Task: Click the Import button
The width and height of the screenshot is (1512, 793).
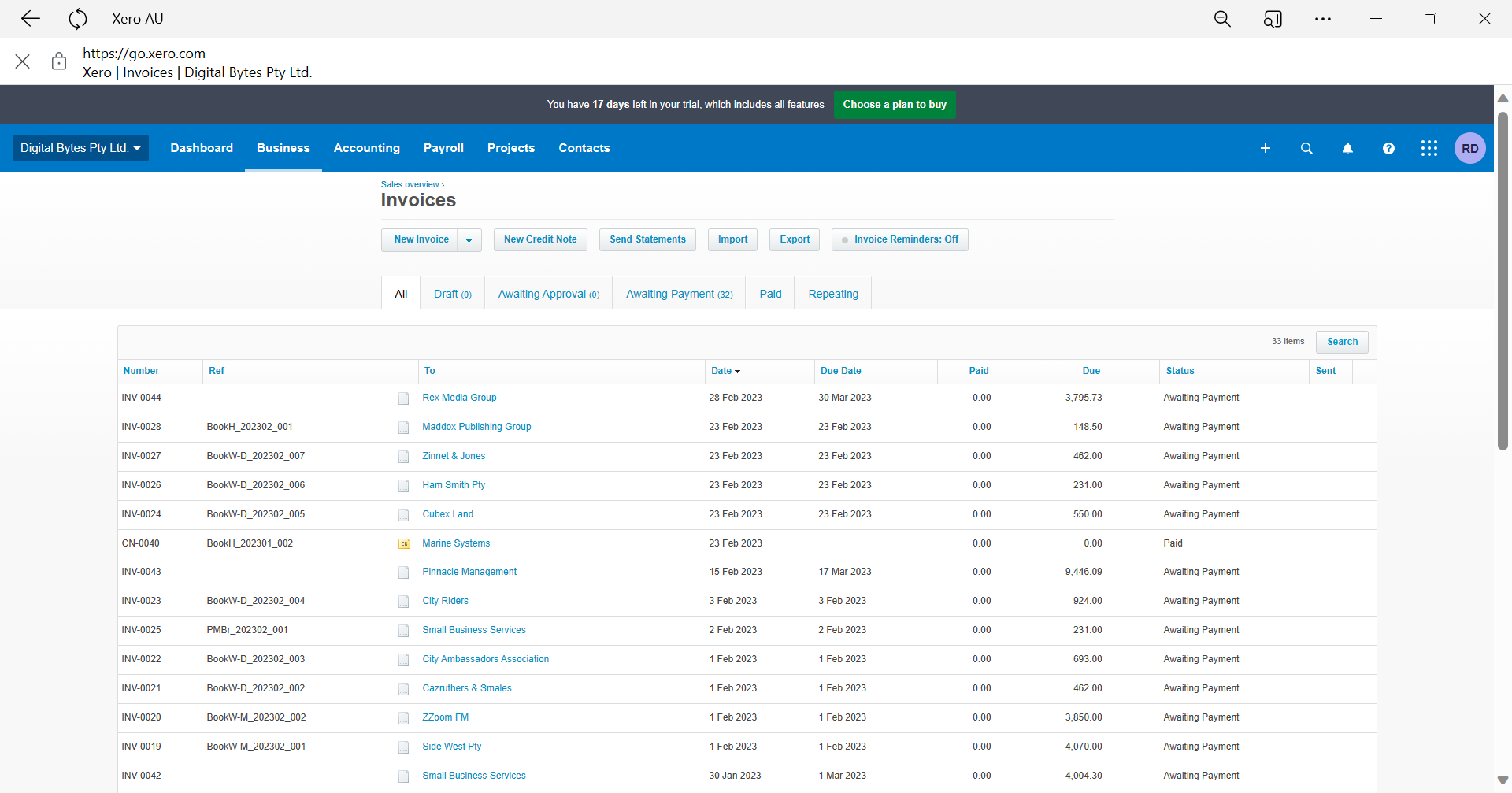Action: click(x=732, y=239)
